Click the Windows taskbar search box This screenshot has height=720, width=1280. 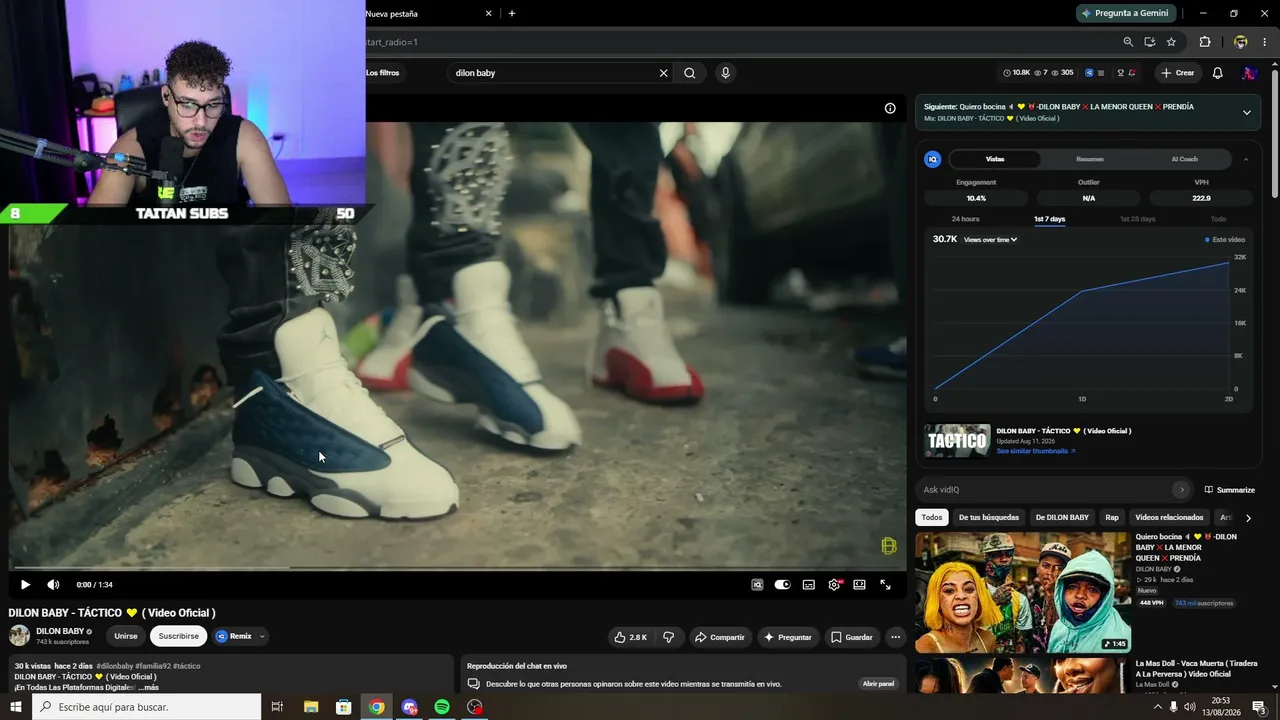point(146,707)
